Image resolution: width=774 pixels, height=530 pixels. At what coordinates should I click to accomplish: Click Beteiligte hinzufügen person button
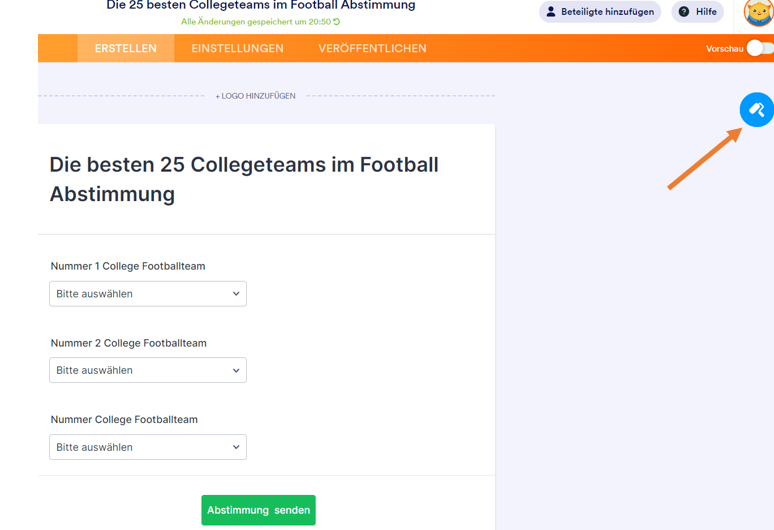point(600,12)
